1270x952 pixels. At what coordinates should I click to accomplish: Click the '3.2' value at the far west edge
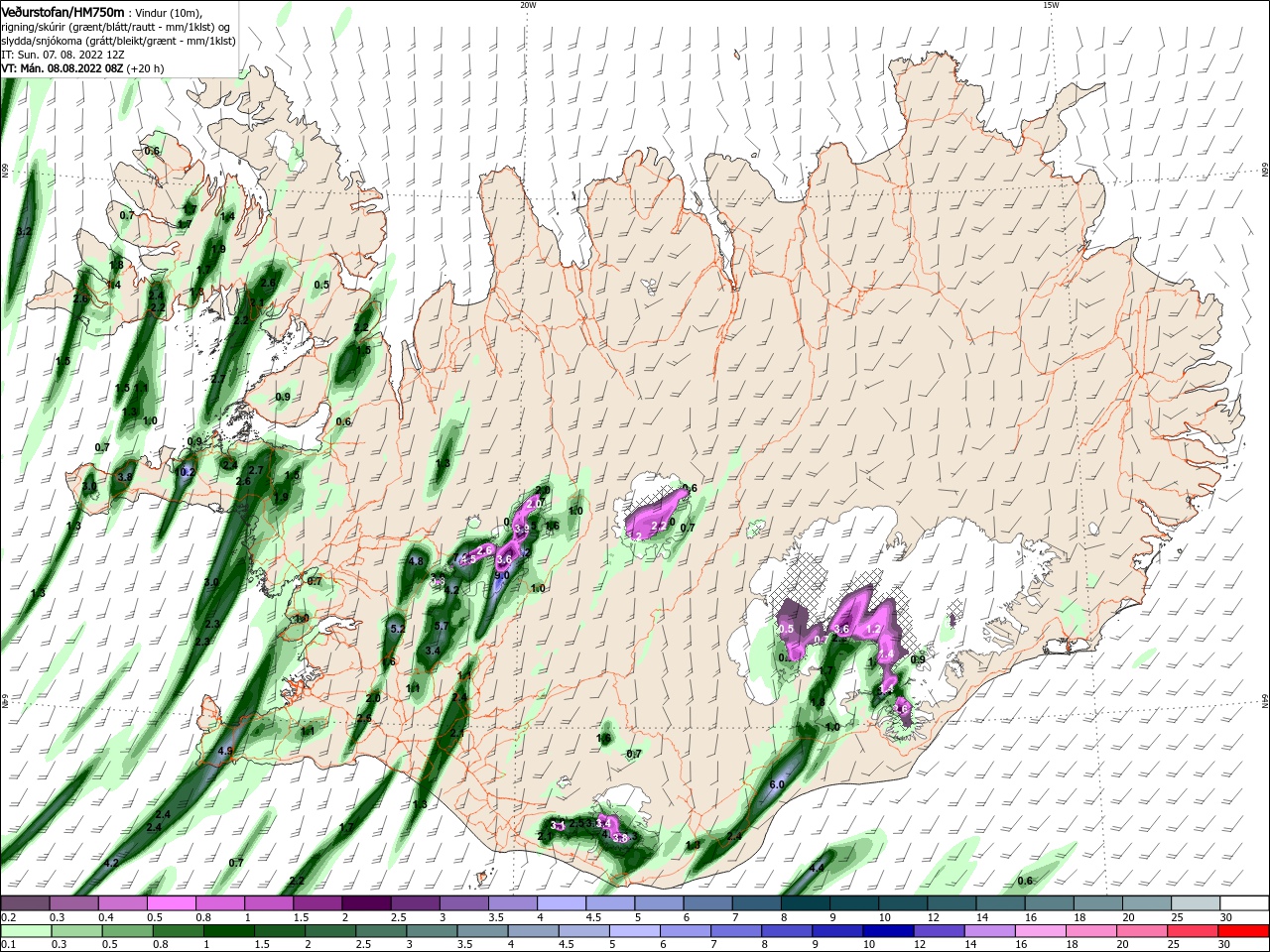coord(25,231)
